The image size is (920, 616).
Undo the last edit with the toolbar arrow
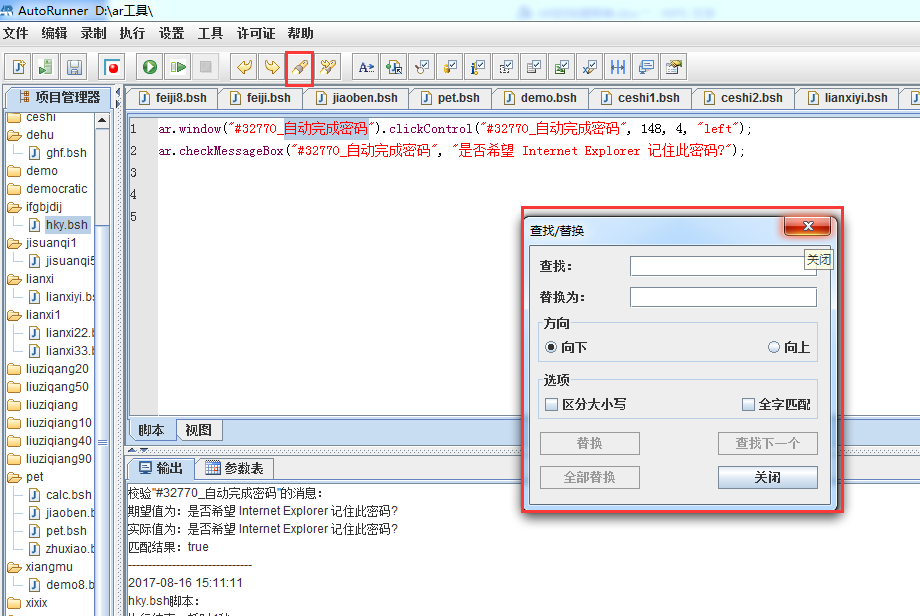pos(244,67)
